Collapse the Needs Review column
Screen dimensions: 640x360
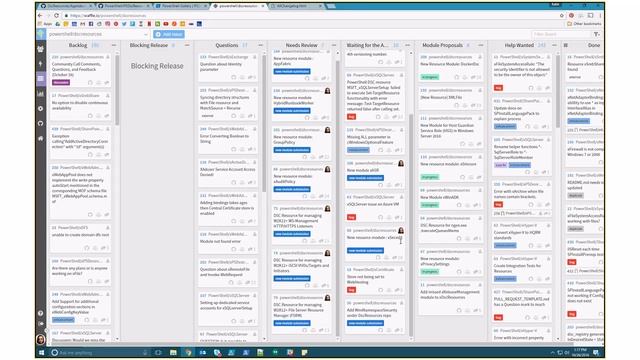click(x=334, y=45)
